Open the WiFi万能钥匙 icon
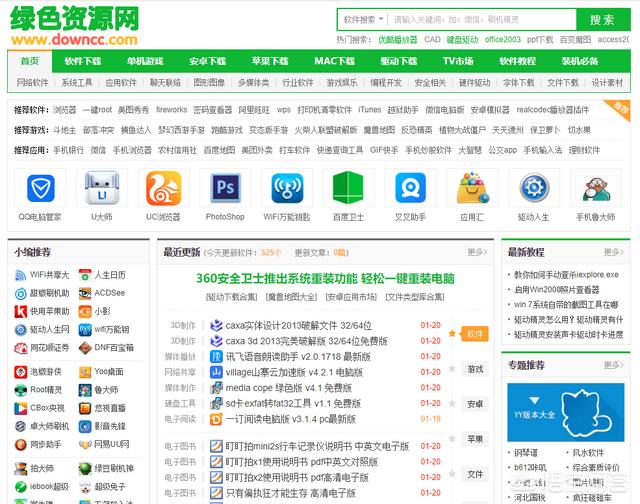 [x=287, y=188]
